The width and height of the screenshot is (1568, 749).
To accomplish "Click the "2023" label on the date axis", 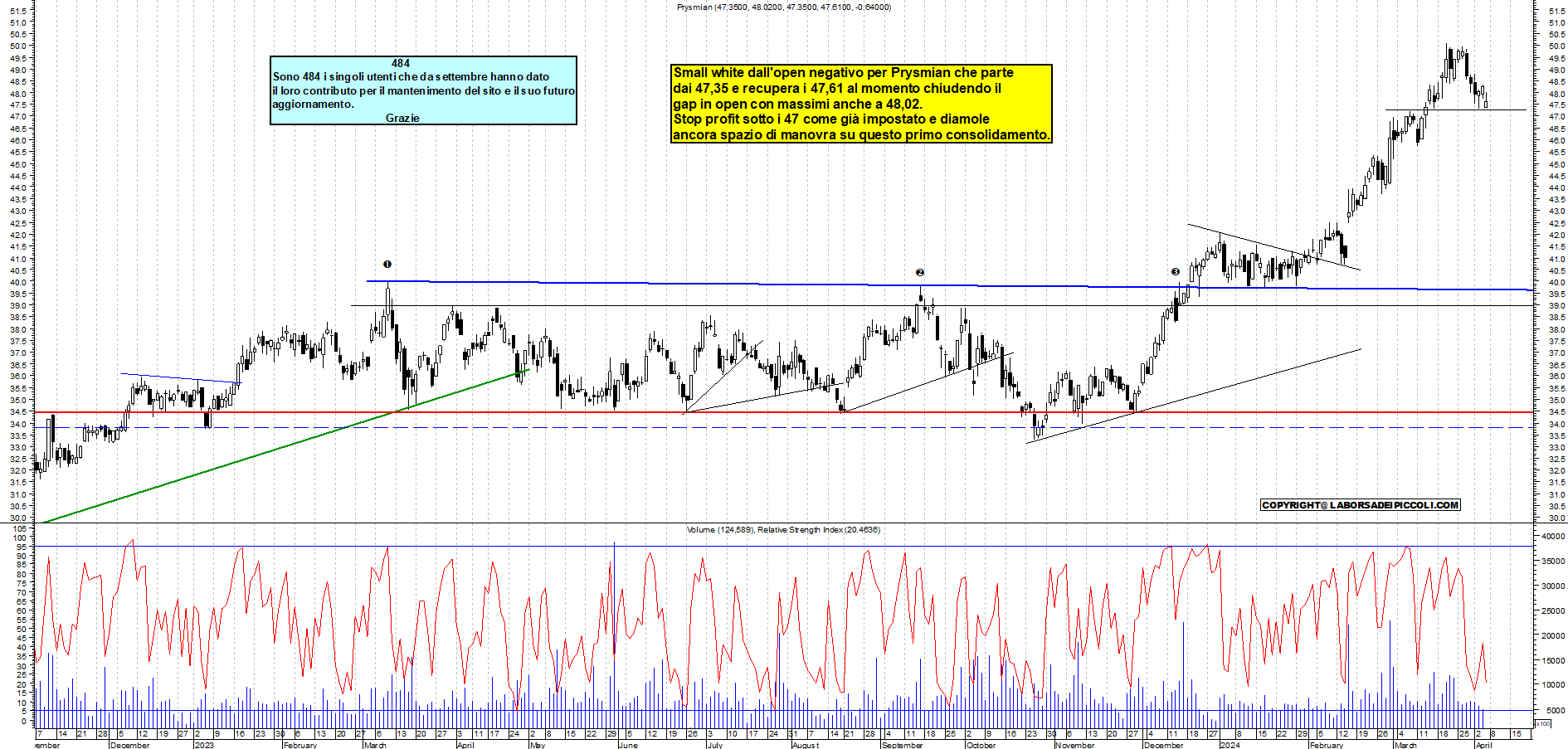I will click(204, 745).
